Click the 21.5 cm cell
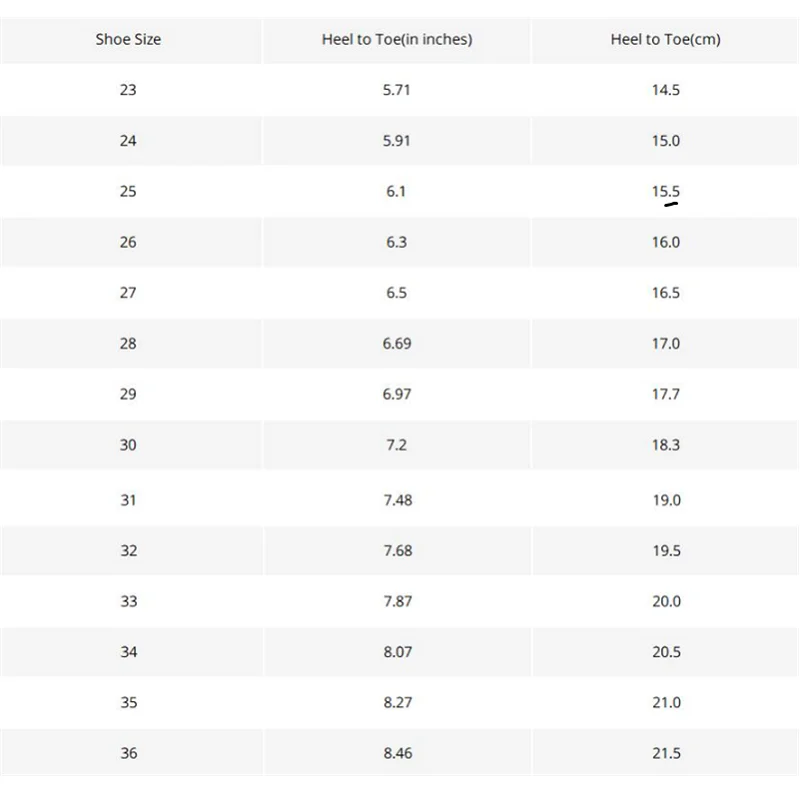800x800 pixels. point(666,753)
